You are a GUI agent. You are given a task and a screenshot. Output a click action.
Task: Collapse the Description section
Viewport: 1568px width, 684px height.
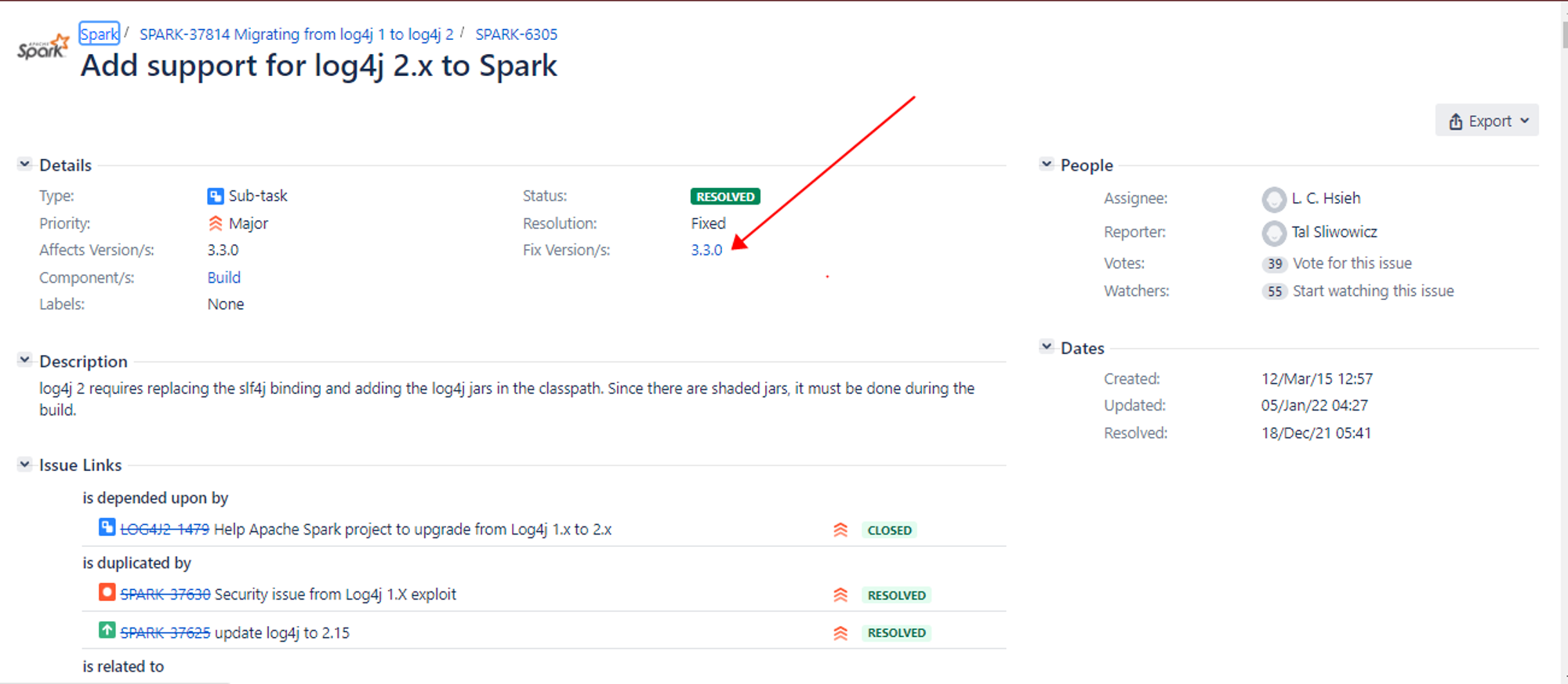tap(24, 360)
